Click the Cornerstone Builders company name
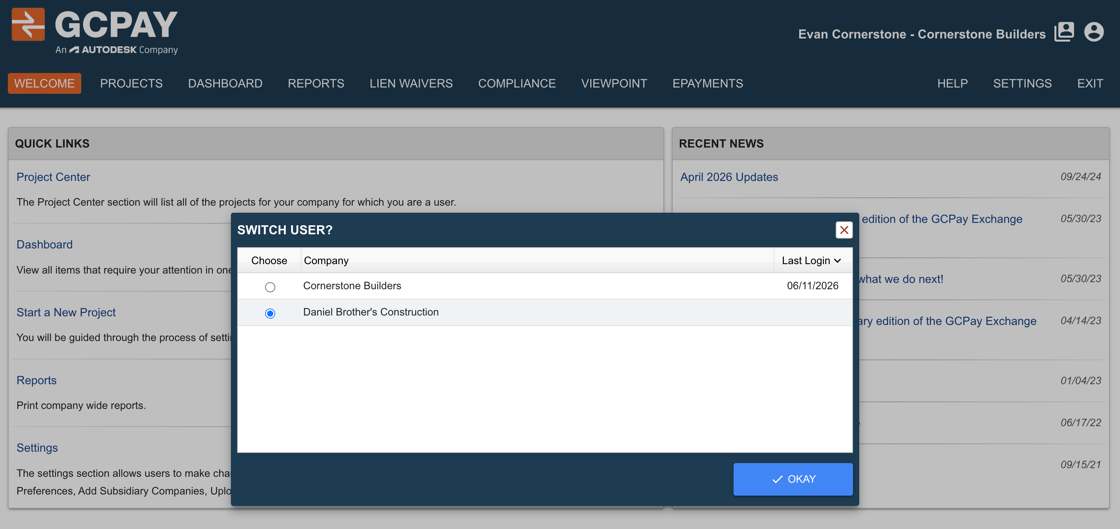This screenshot has height=529, width=1120. point(352,286)
